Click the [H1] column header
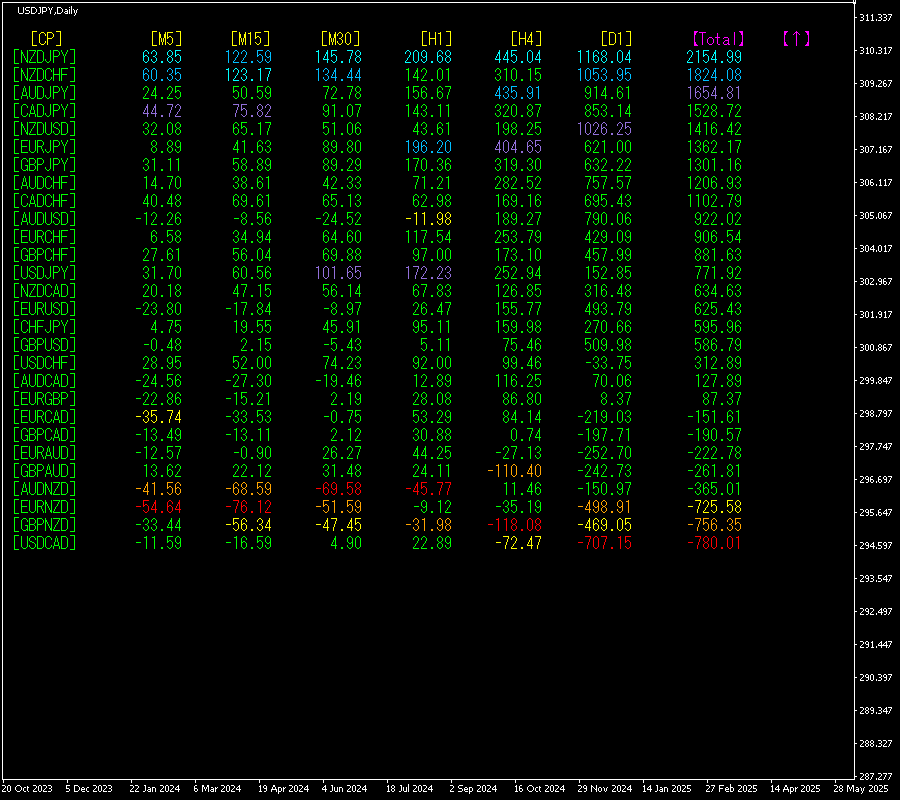 tap(436, 39)
